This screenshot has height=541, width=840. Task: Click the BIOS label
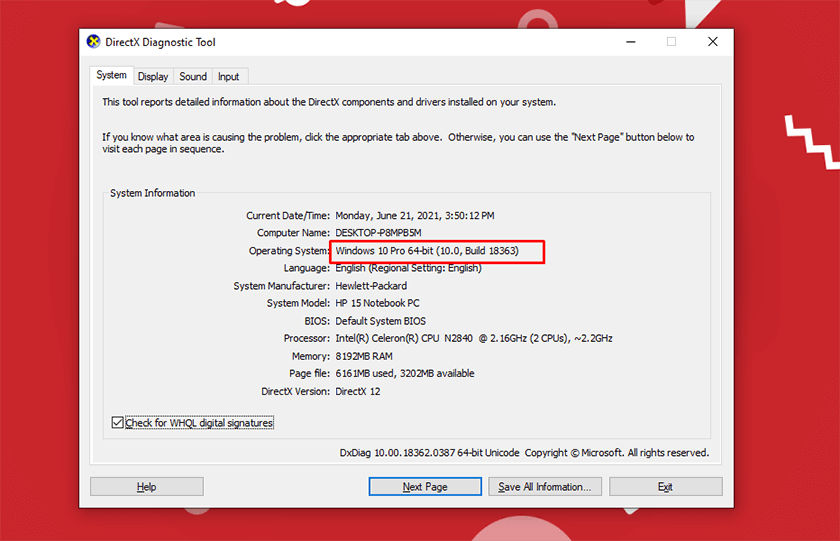pos(317,321)
